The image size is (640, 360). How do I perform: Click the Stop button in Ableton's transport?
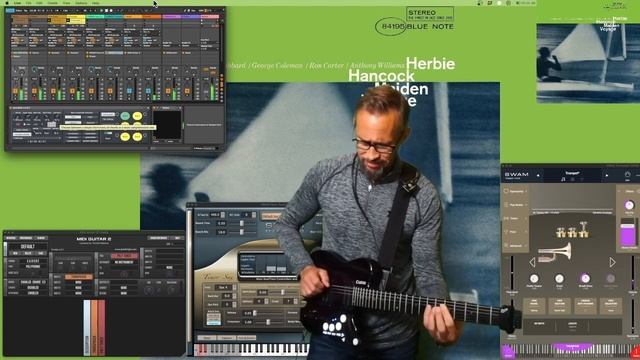(x=106, y=11)
